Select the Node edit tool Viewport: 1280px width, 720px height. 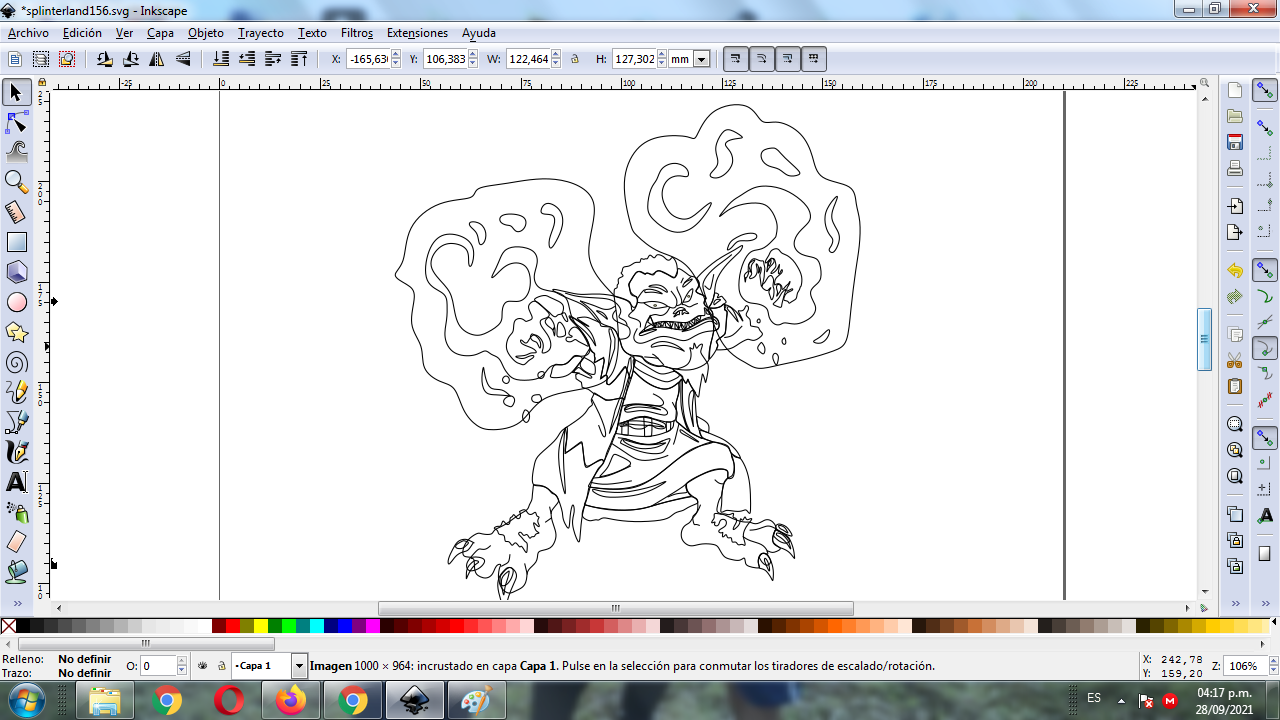[x=16, y=123]
